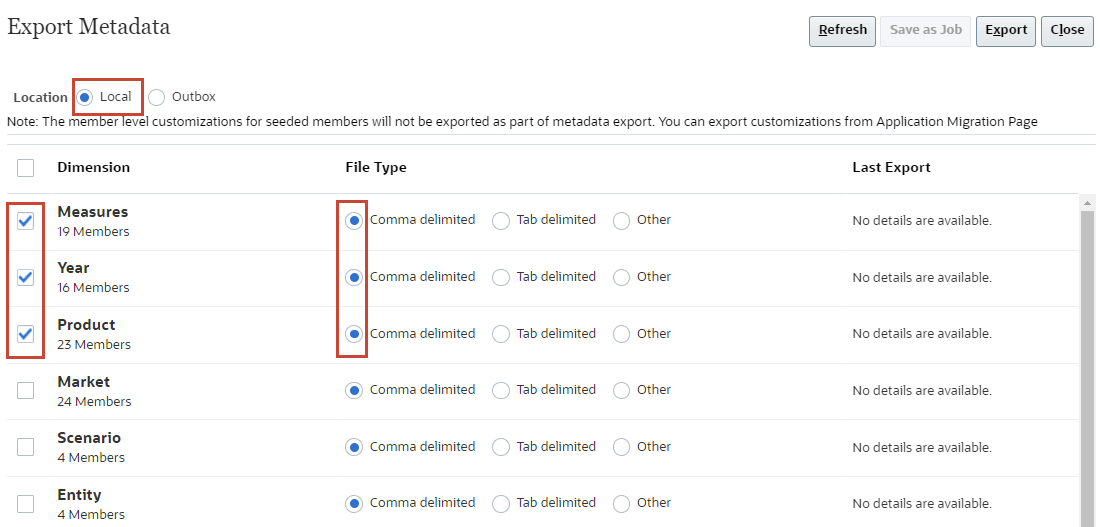Select the Outbox location option
This screenshot has height=527, width=1100.
coord(157,97)
